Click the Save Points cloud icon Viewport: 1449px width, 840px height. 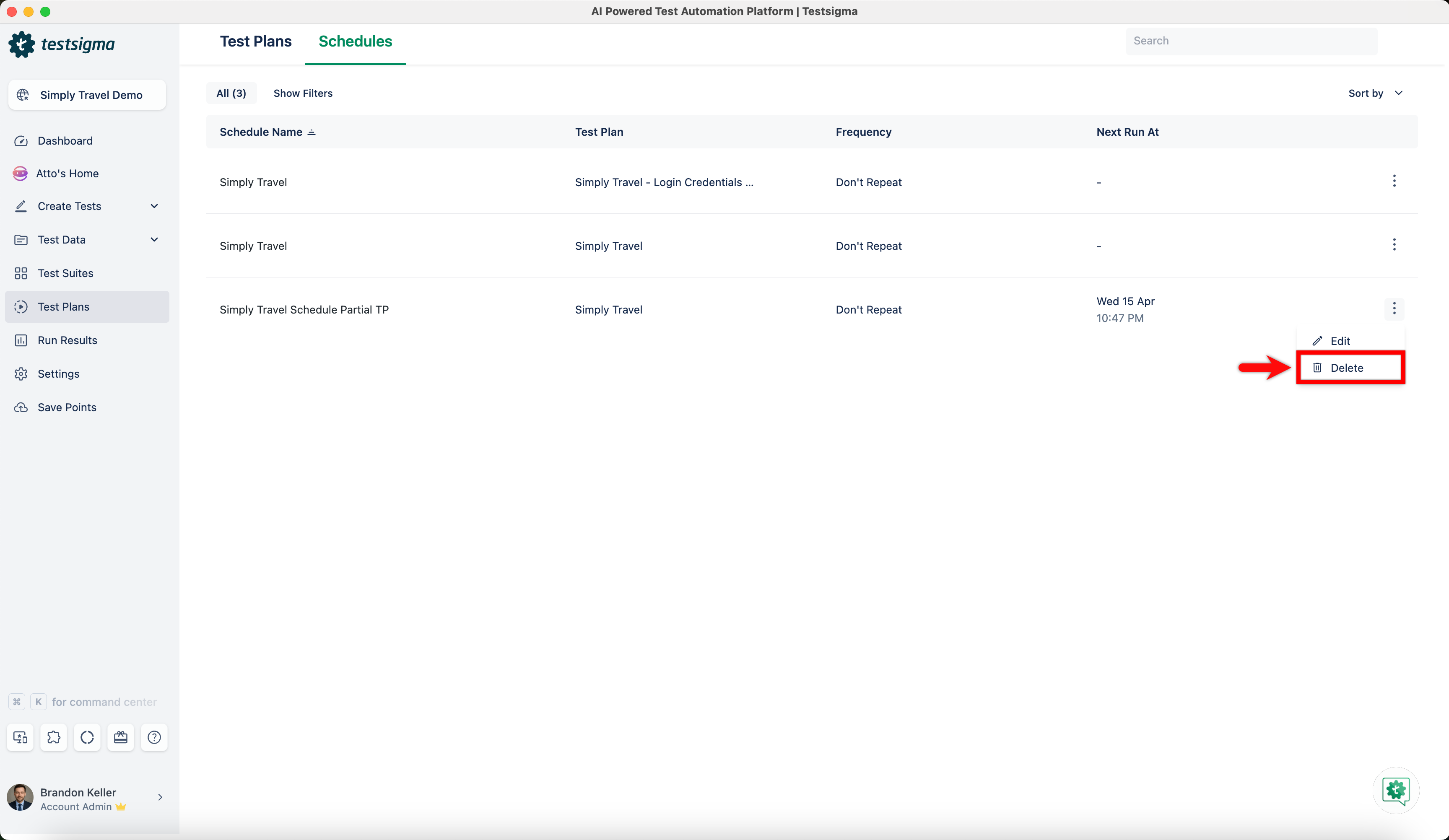[x=21, y=408]
